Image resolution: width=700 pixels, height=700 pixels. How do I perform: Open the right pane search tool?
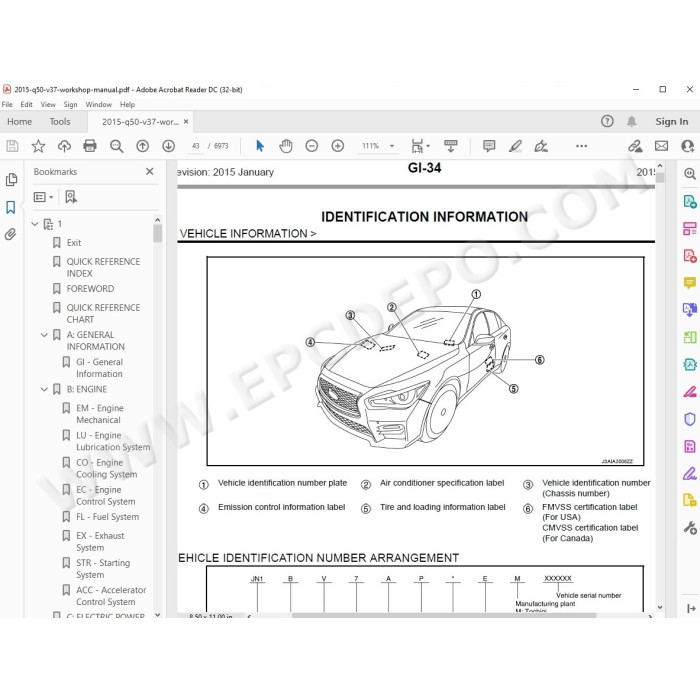pyautogui.click(x=690, y=174)
